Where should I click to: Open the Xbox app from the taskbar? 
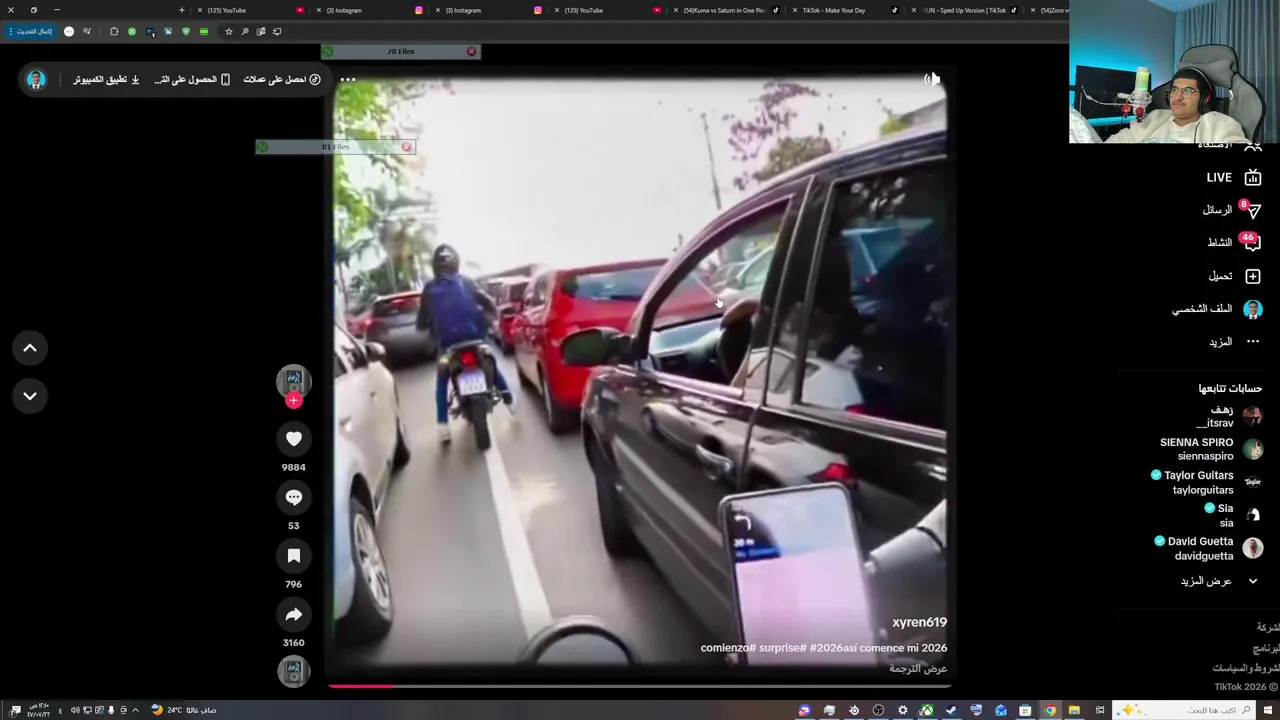point(926,710)
